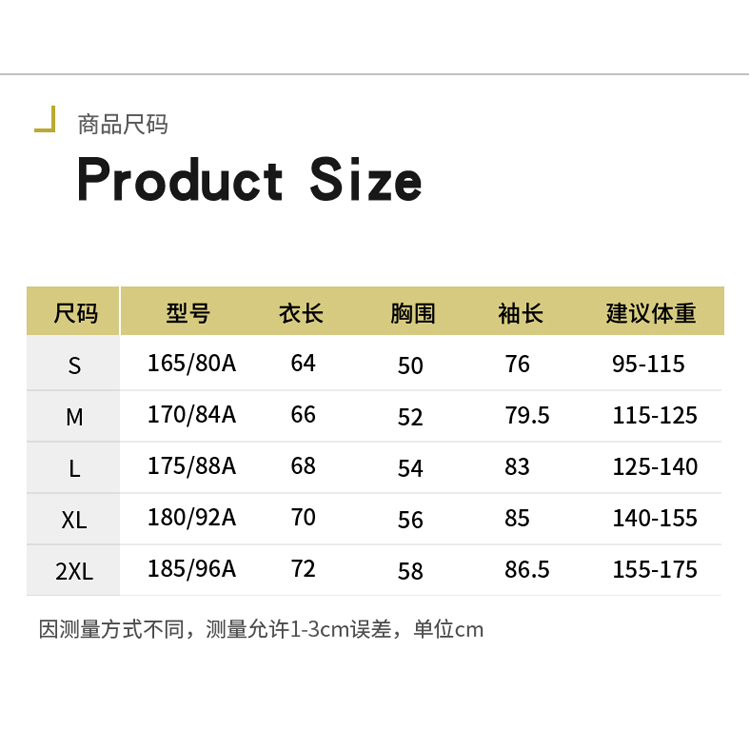Click sleeve length value 79.5
Screen dimensions: 750x750
527,415
